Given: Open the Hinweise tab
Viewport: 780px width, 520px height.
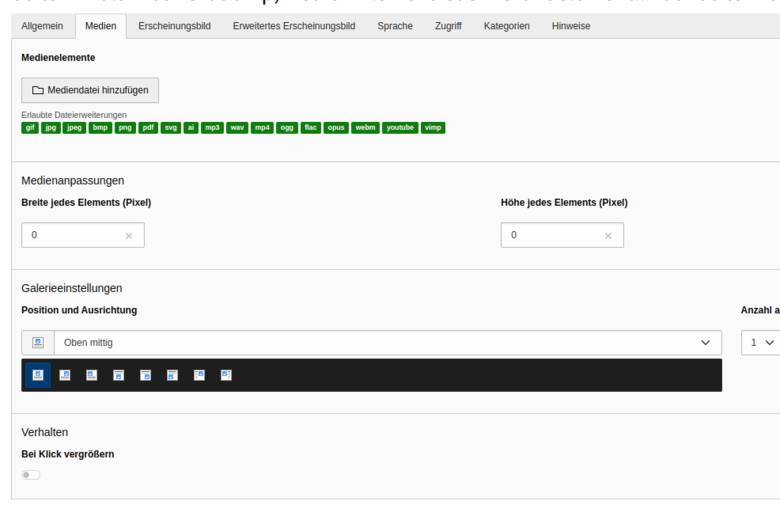Looking at the screenshot, I should tap(571, 26).
